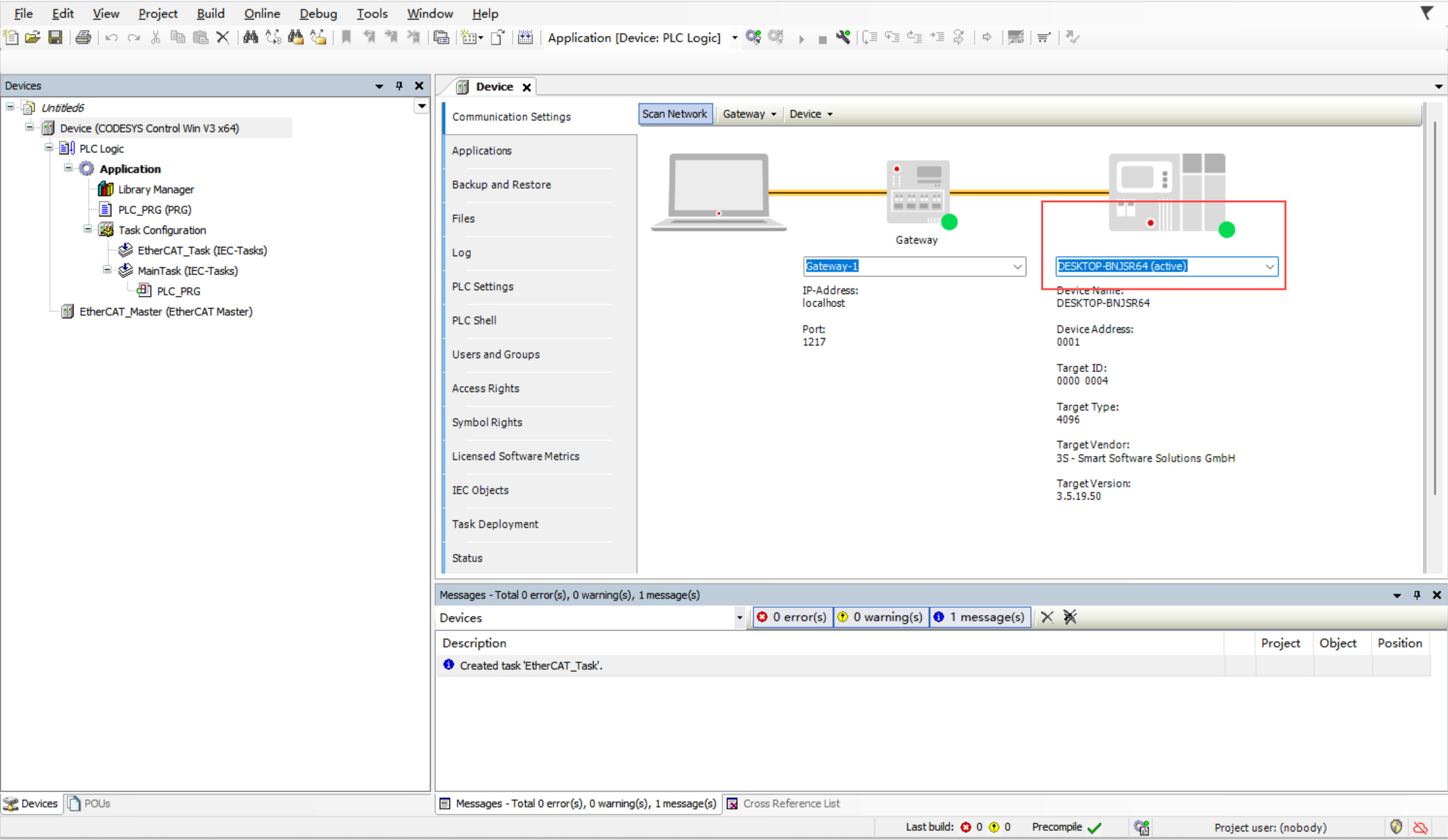Click the Find binoculars icon
The width and height of the screenshot is (1448, 840).
(x=250, y=38)
